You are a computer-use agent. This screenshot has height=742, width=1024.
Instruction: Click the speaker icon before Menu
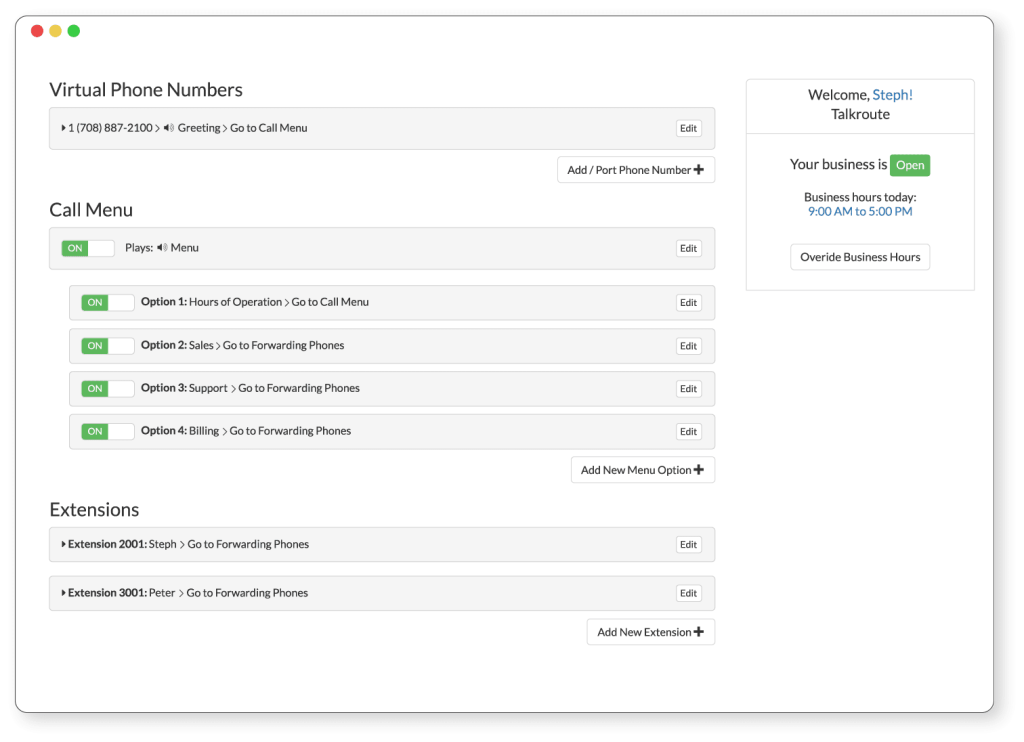162,248
